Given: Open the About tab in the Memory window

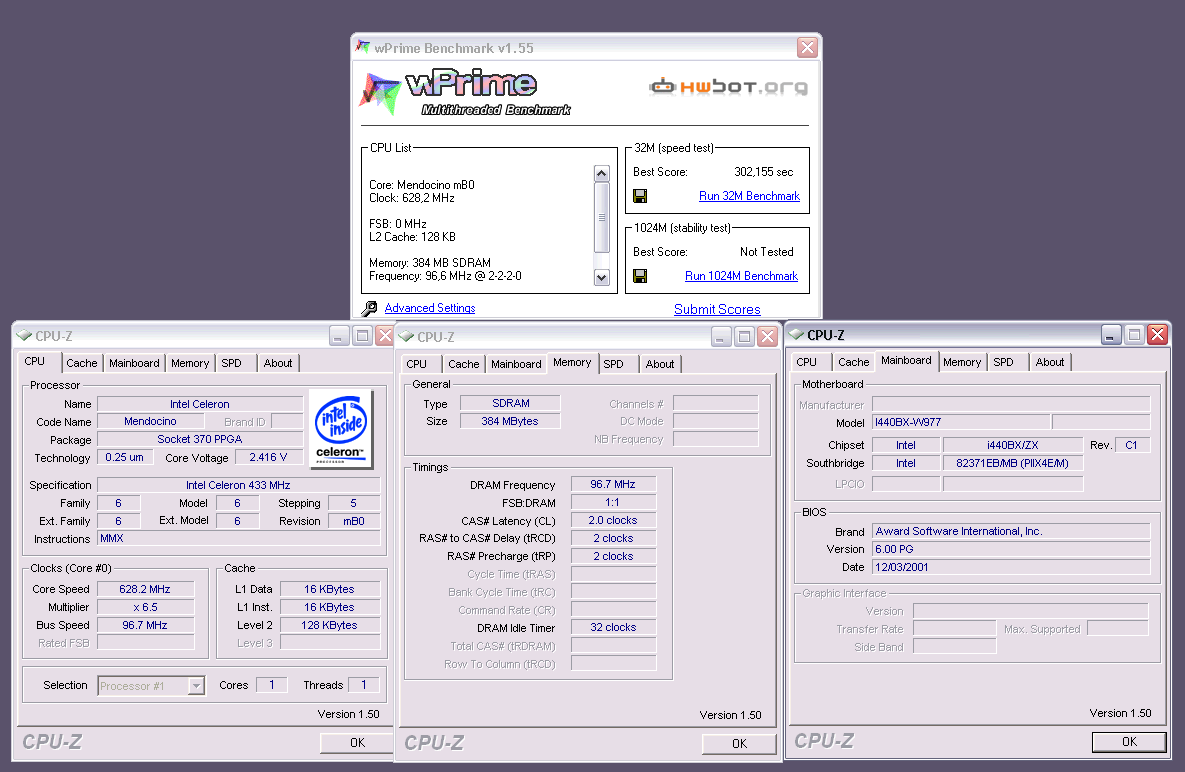Looking at the screenshot, I should click(x=660, y=364).
